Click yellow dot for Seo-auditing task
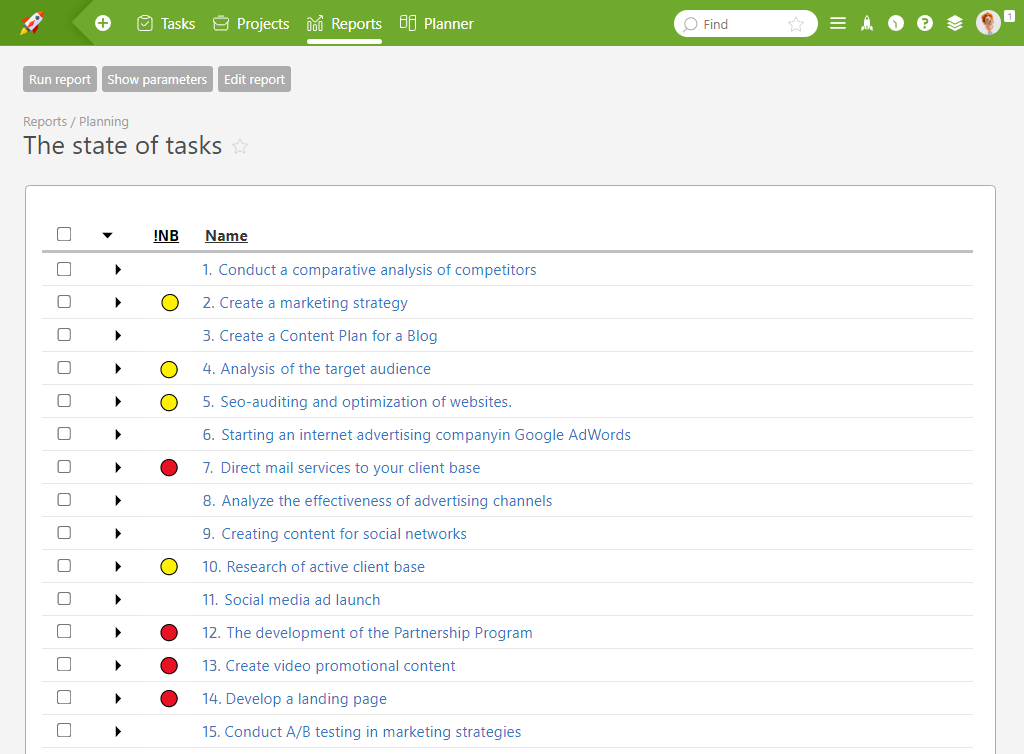 pyautogui.click(x=169, y=402)
